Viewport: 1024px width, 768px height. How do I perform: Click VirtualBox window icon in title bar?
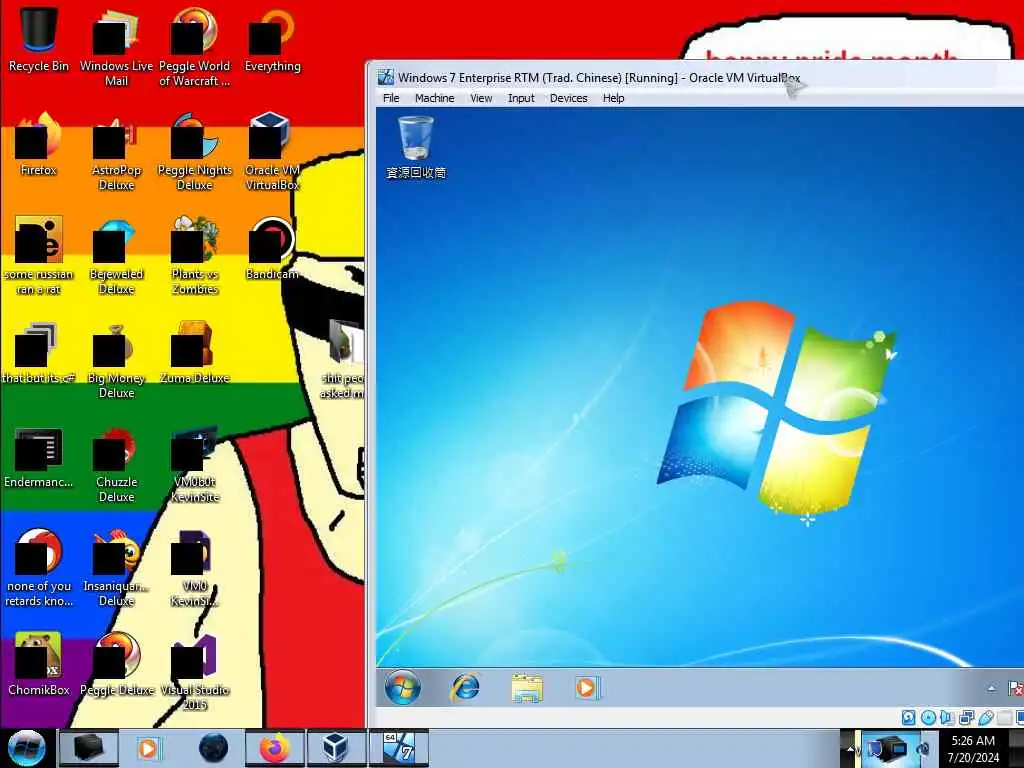386,78
